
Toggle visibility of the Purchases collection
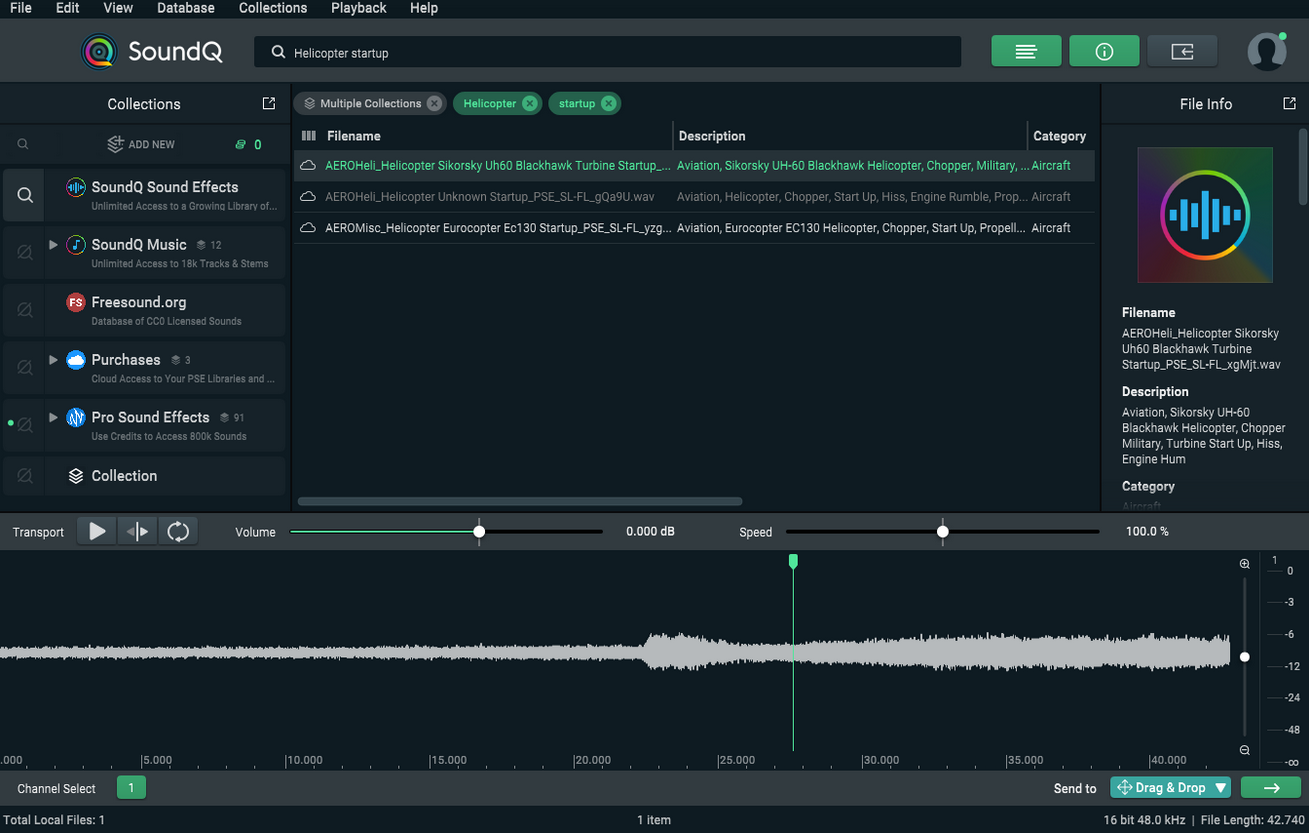click(x=22, y=367)
